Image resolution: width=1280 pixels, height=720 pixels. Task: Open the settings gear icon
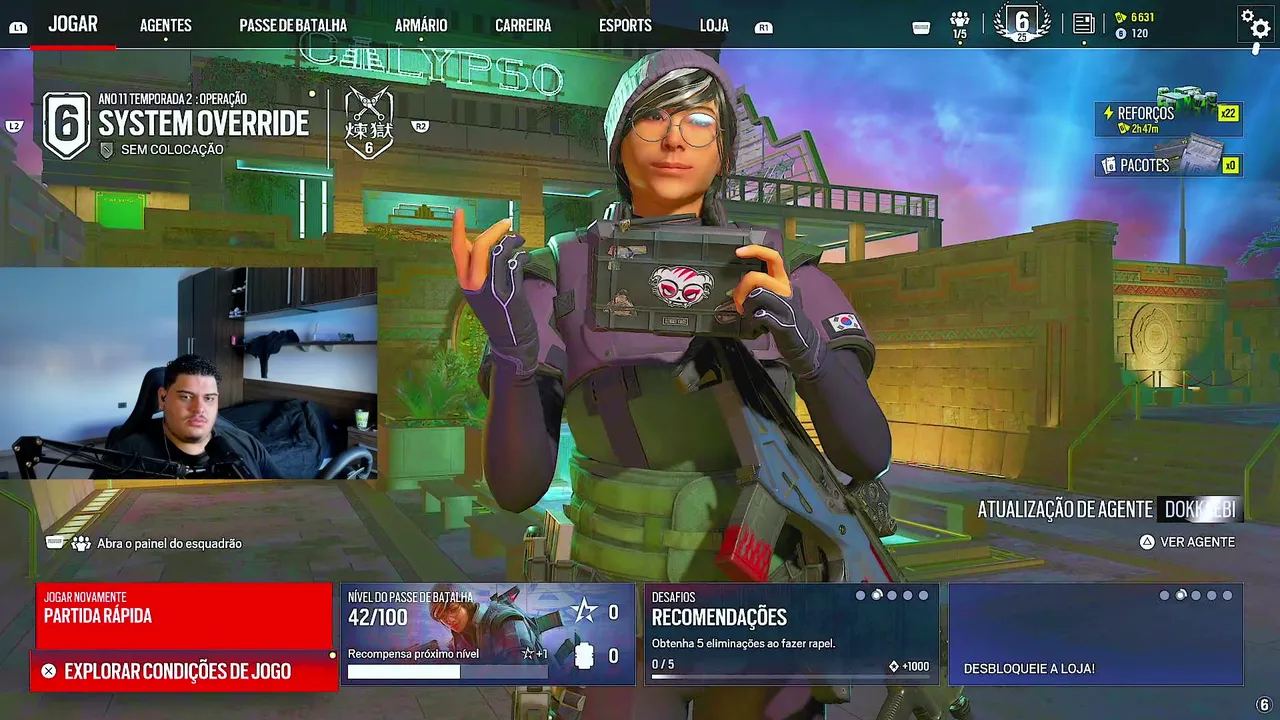pos(1254,22)
